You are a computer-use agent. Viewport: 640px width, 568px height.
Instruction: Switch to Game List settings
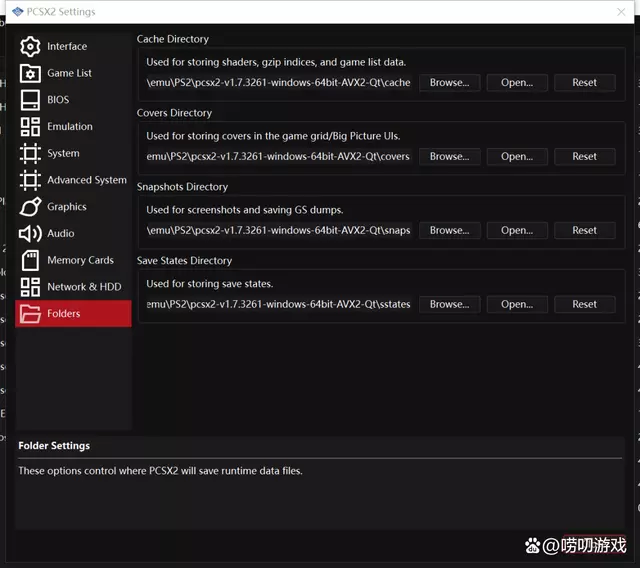pos(73,73)
